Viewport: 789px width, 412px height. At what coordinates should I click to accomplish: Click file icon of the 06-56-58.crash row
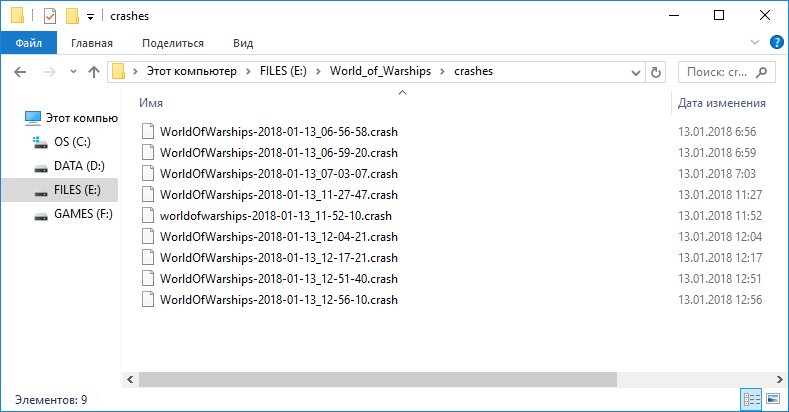148,131
